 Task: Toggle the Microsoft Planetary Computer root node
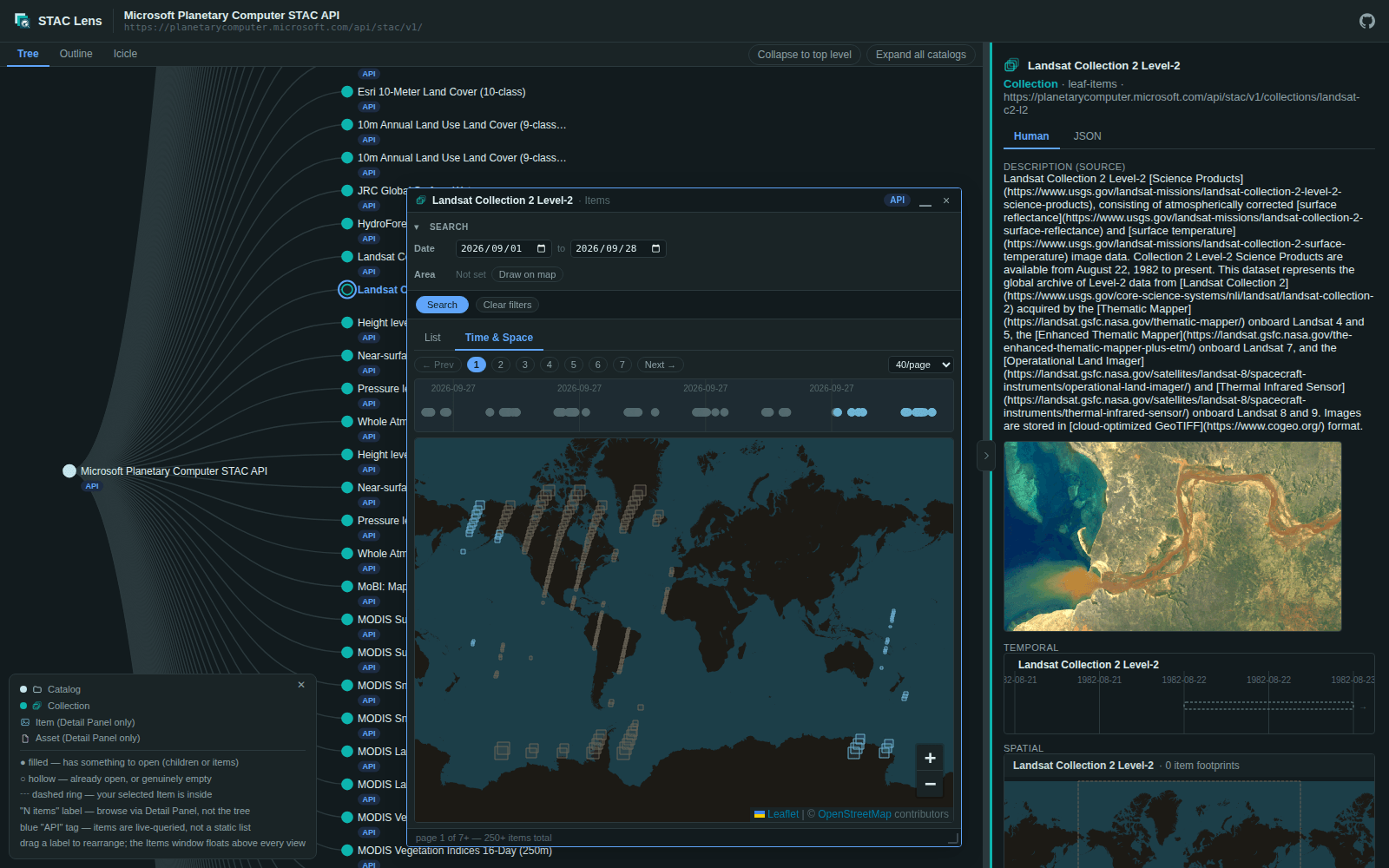(x=69, y=471)
